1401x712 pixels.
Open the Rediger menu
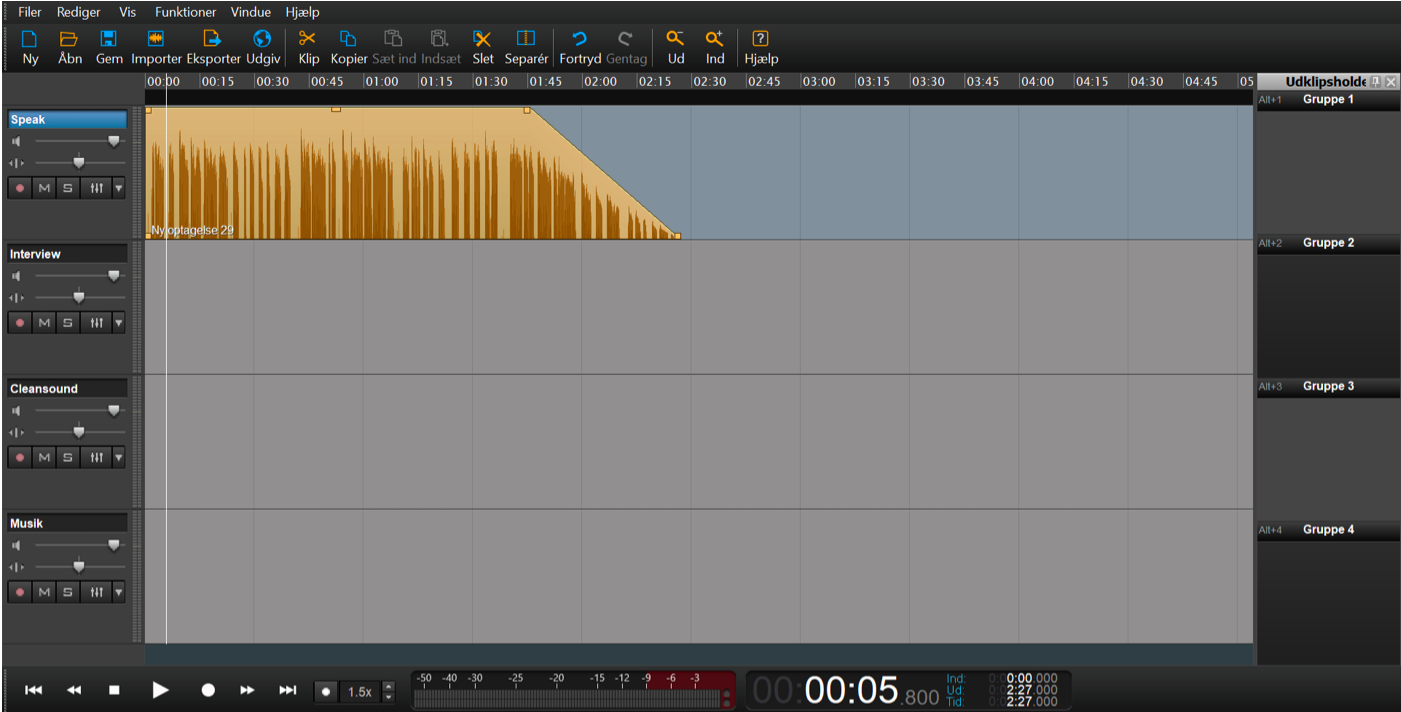[78, 12]
